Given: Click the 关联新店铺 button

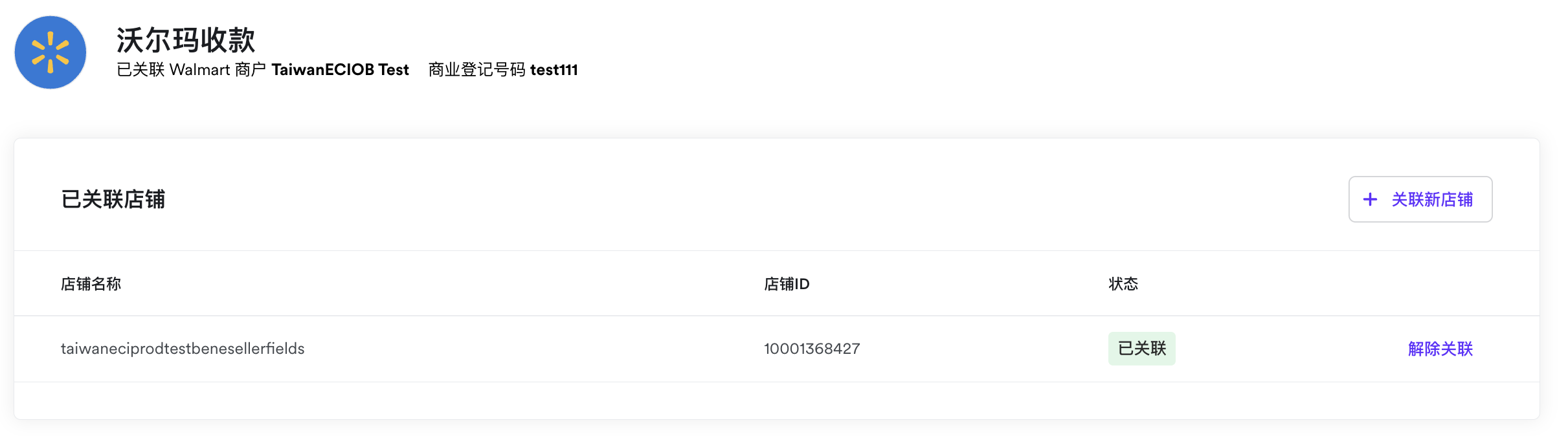Looking at the screenshot, I should tap(1420, 199).
